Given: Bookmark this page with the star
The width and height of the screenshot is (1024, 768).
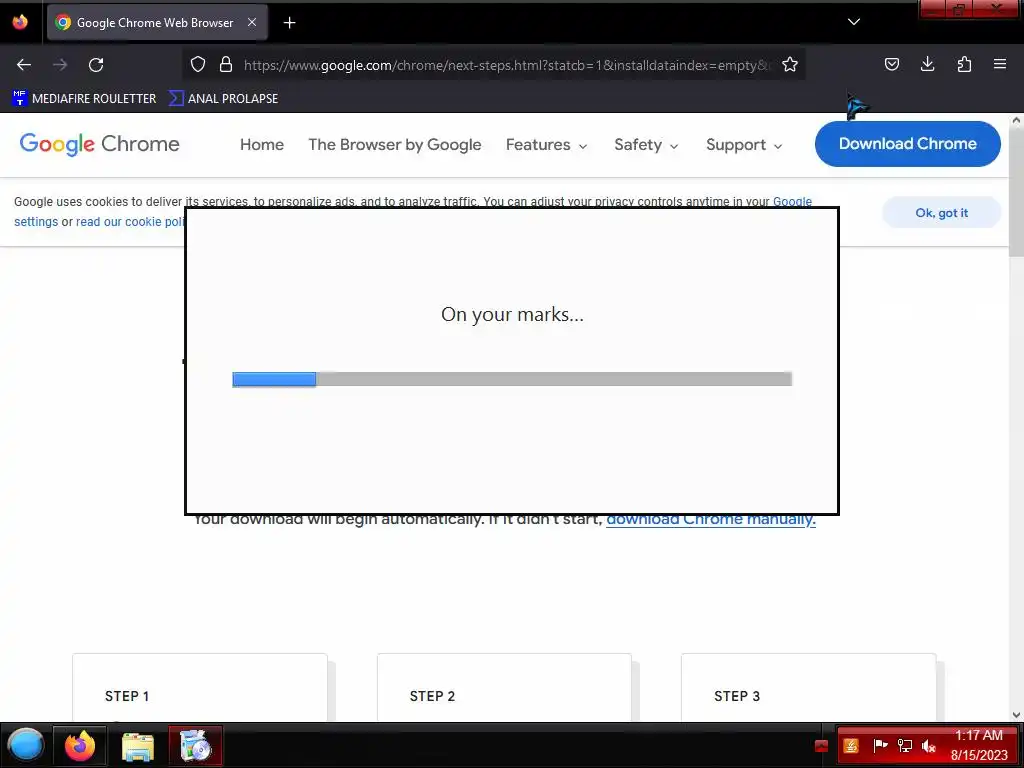Looking at the screenshot, I should (x=790, y=65).
